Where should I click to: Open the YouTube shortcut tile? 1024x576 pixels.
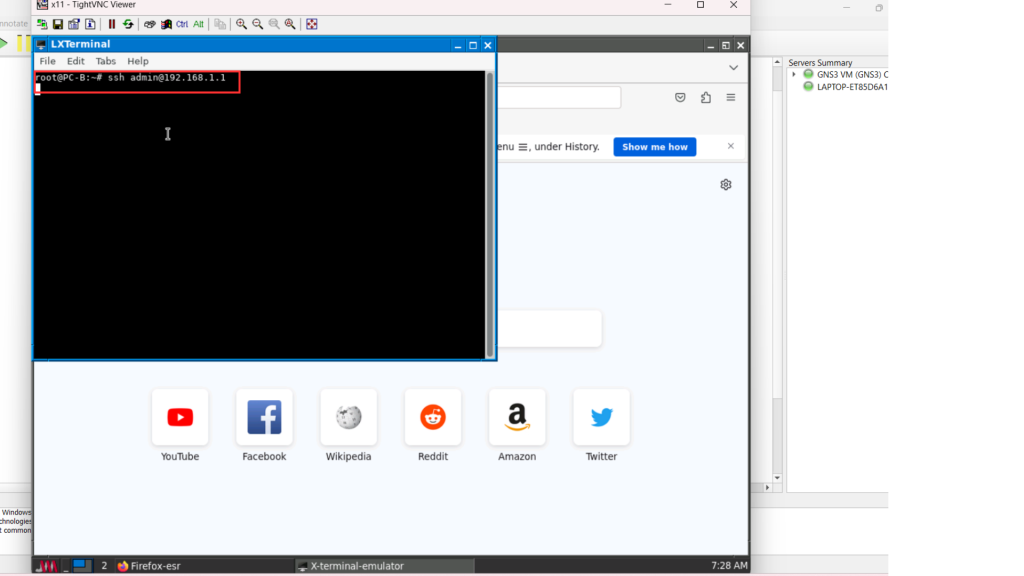pos(180,417)
